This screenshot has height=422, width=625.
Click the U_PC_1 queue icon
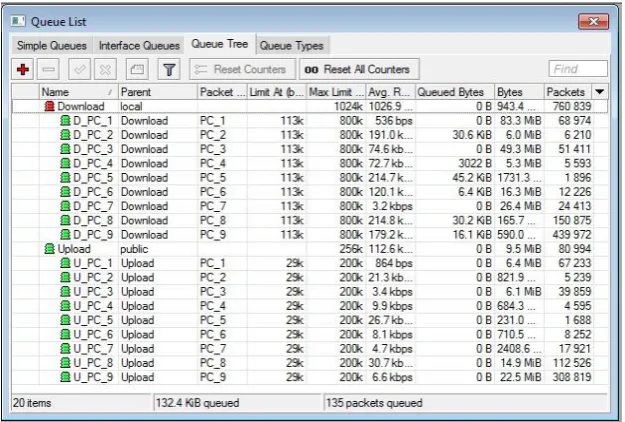(65, 263)
